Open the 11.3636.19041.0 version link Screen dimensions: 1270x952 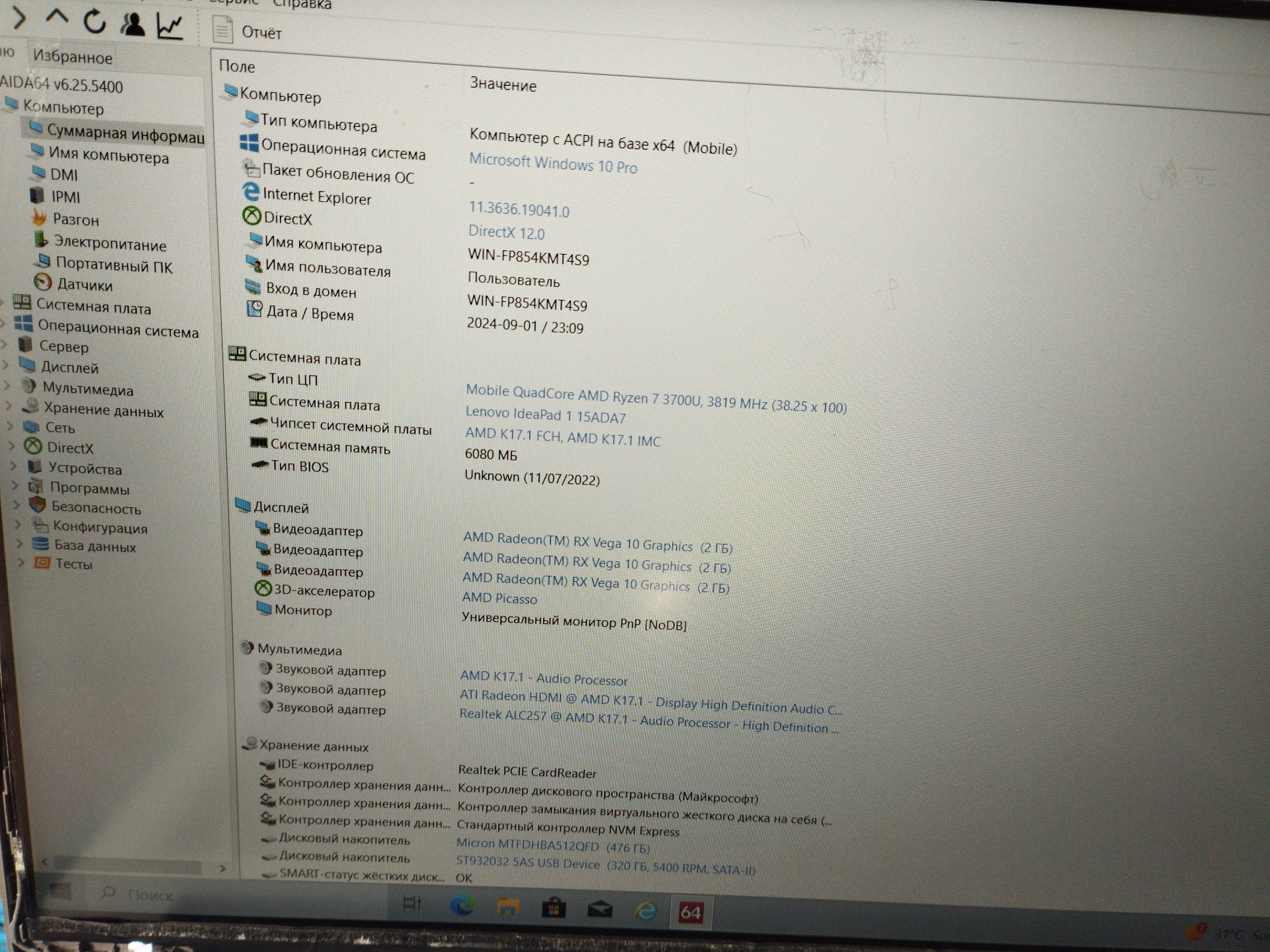(x=519, y=209)
